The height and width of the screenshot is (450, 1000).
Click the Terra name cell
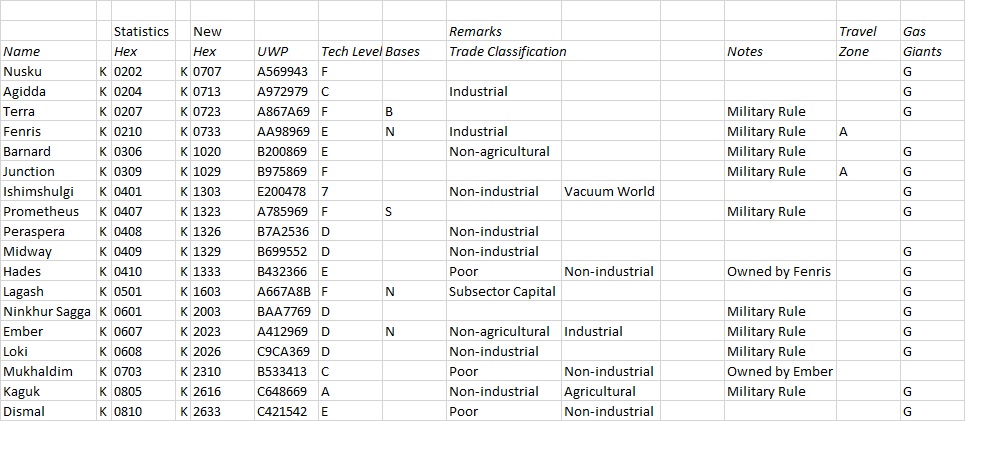point(48,112)
